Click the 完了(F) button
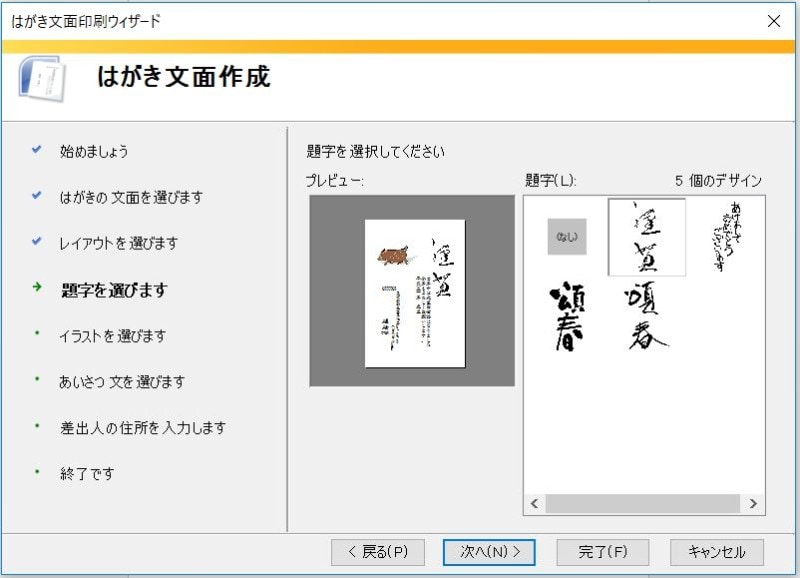800x578 pixels. coord(603,552)
